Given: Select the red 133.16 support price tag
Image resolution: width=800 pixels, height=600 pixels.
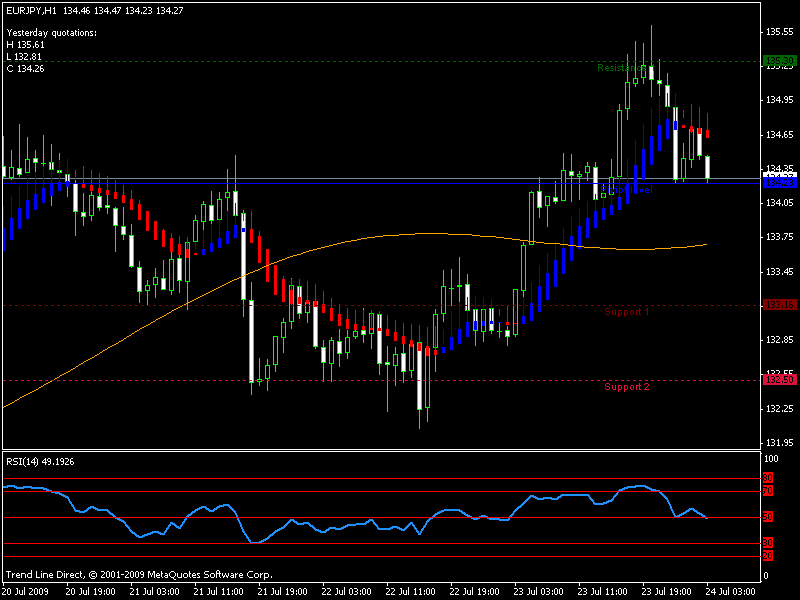Looking at the screenshot, I should click(779, 305).
